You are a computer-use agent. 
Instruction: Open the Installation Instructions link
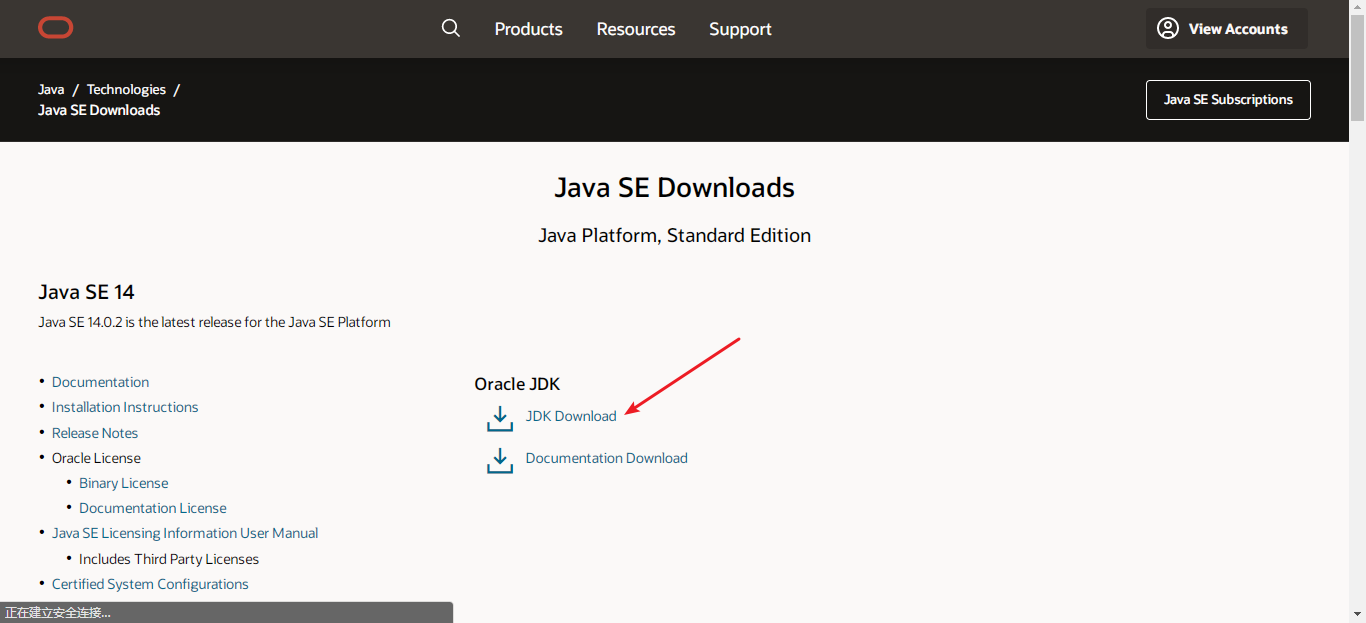pos(125,407)
